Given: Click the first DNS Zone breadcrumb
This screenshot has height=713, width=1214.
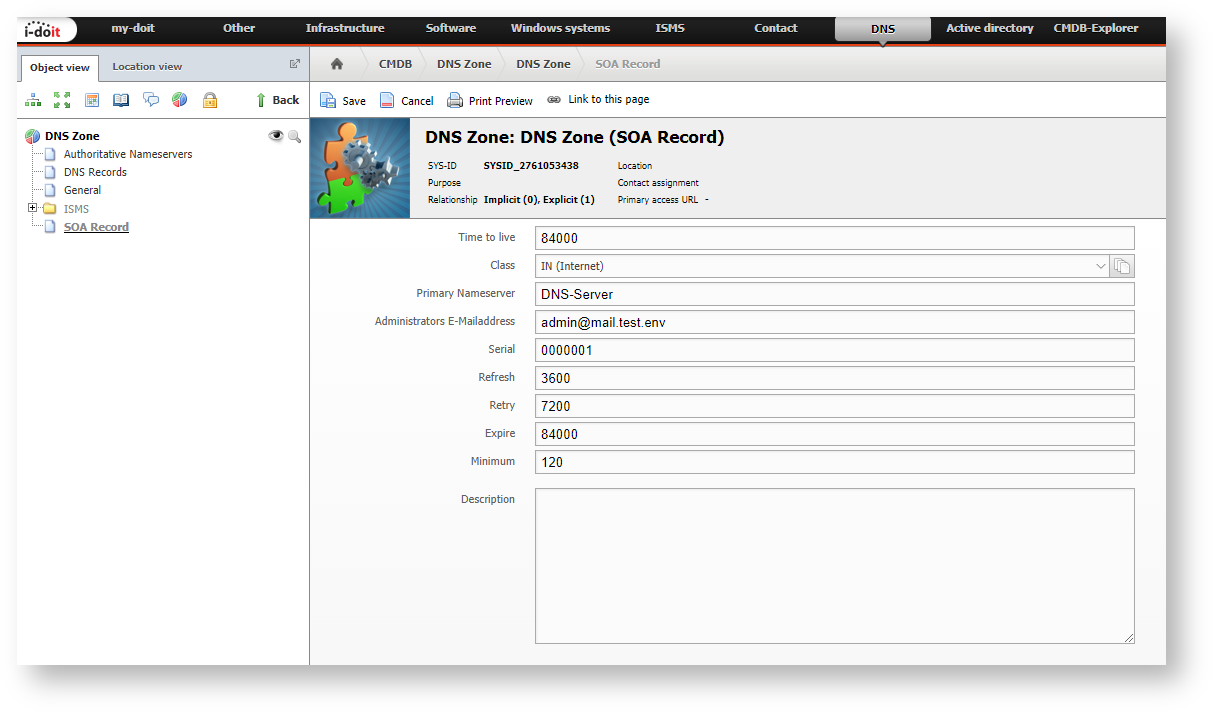Looking at the screenshot, I should click(464, 64).
